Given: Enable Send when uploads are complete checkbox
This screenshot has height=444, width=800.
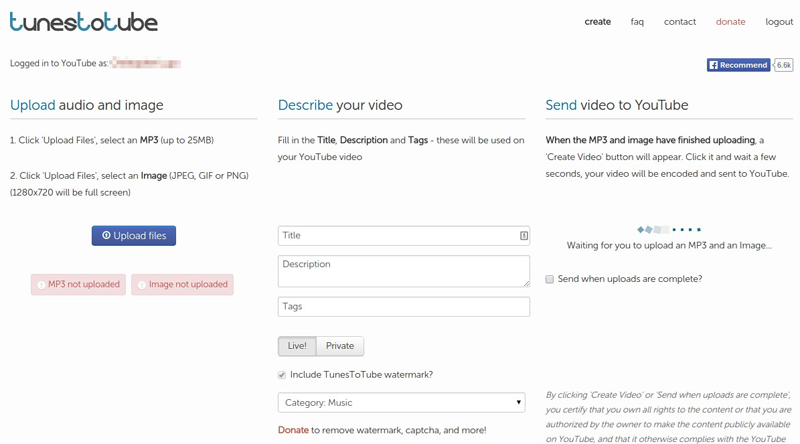Looking at the screenshot, I should (549, 279).
